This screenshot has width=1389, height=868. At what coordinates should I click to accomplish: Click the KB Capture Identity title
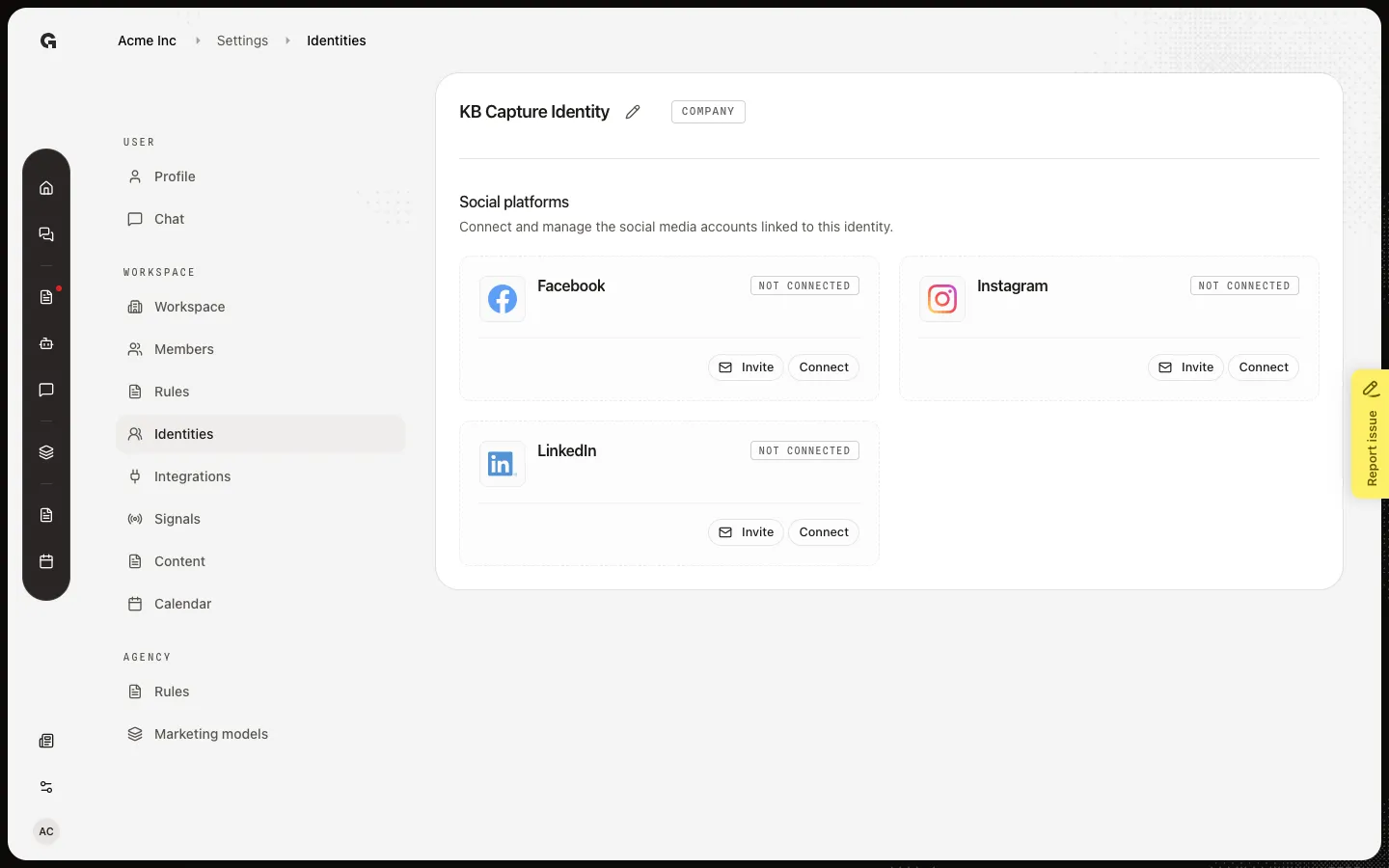point(534,112)
